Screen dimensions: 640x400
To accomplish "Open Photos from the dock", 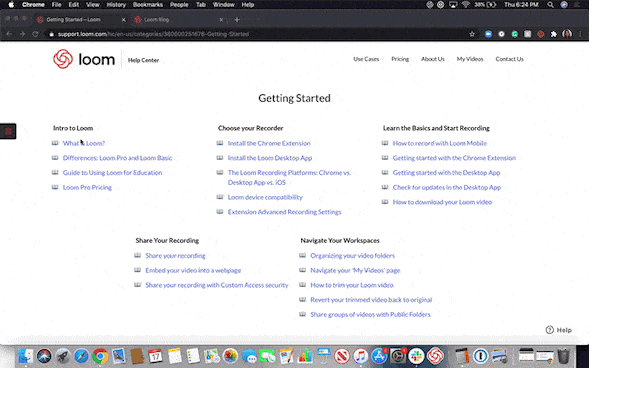I will click(230, 356).
